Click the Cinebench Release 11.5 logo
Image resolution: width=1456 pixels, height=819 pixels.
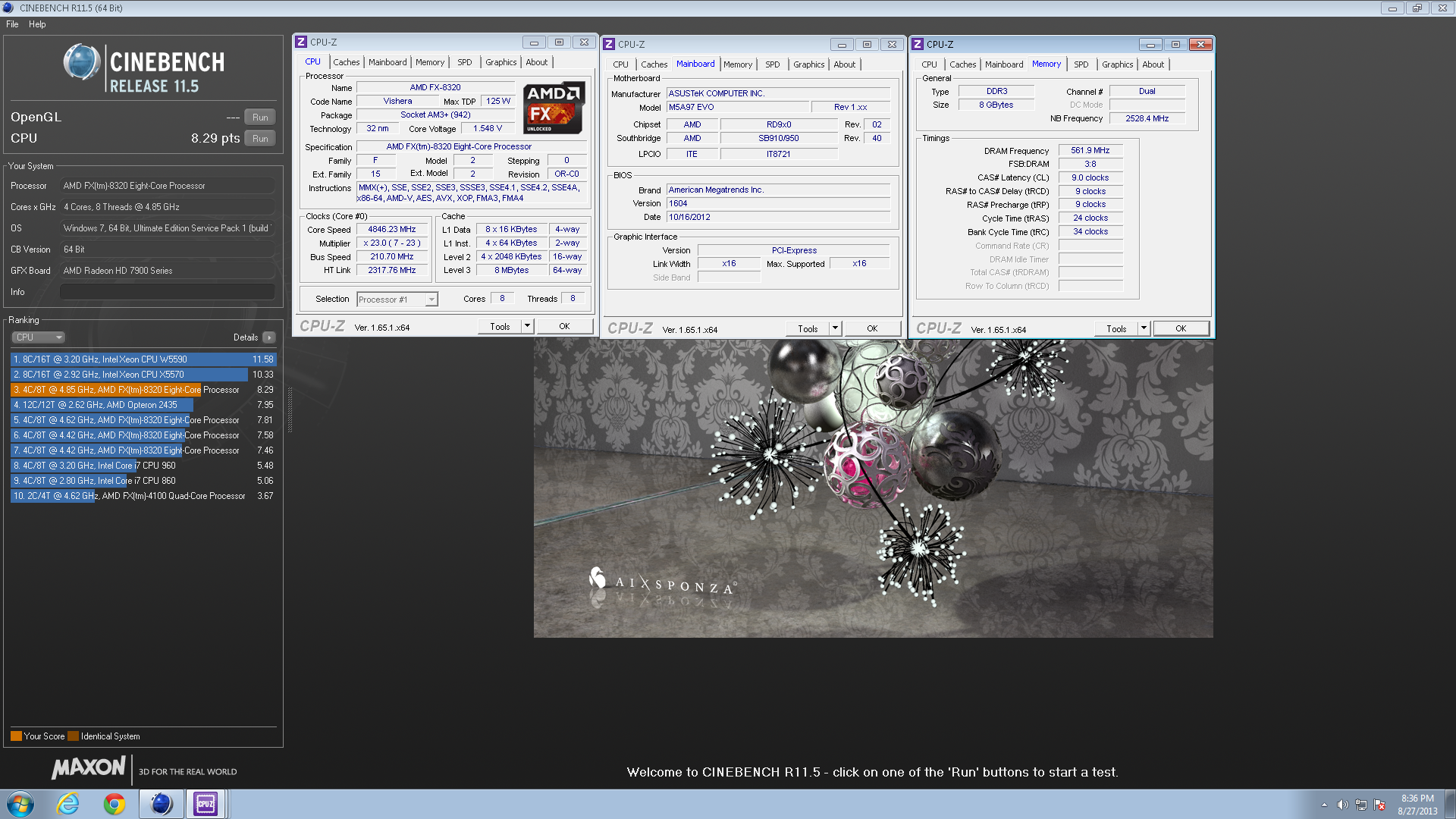click(144, 68)
